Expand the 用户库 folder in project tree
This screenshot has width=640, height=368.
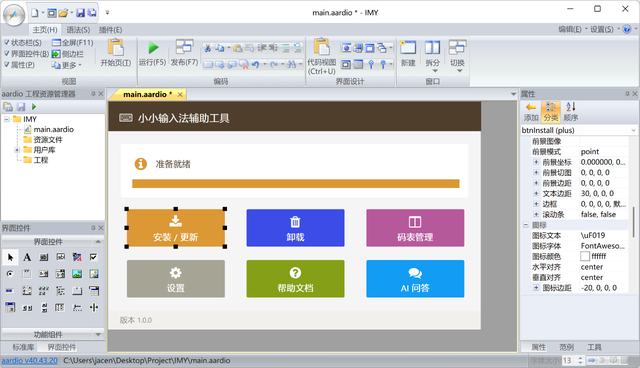(17, 150)
